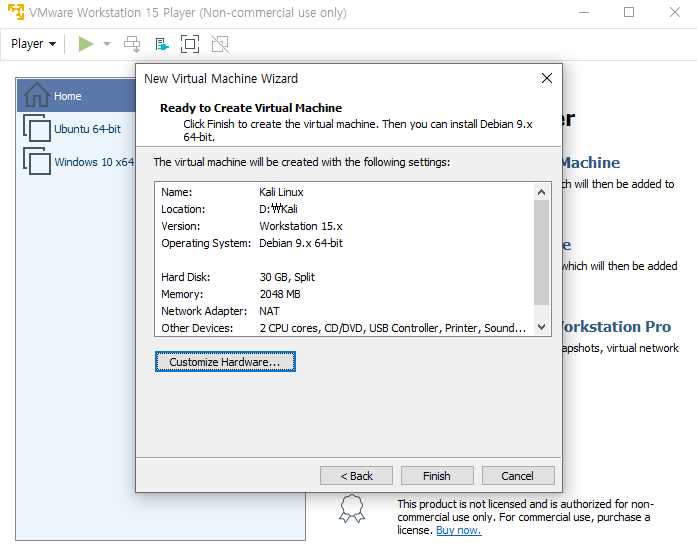Click Debian 9.x 64-bit operating system value
The height and width of the screenshot is (553, 697).
[x=301, y=243]
